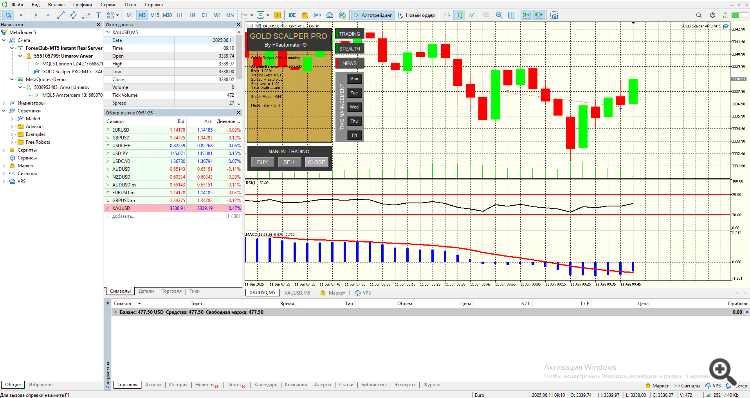The width and height of the screenshot is (750, 398).
Task: Click the yellow dollar color icon
Action: (277, 15)
